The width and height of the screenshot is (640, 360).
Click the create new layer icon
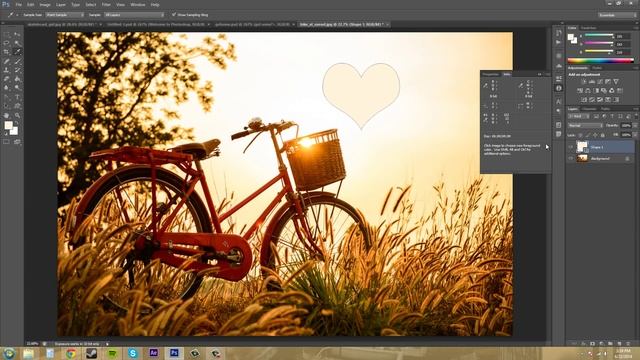(x=620, y=344)
